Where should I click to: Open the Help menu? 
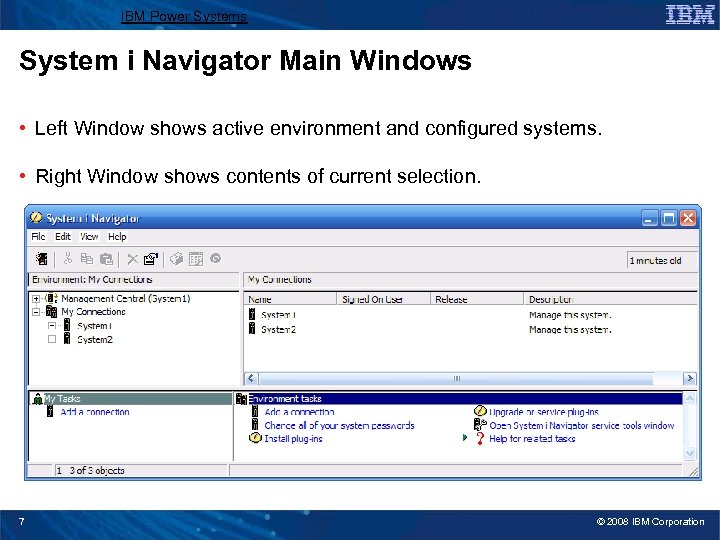pyautogui.click(x=117, y=237)
